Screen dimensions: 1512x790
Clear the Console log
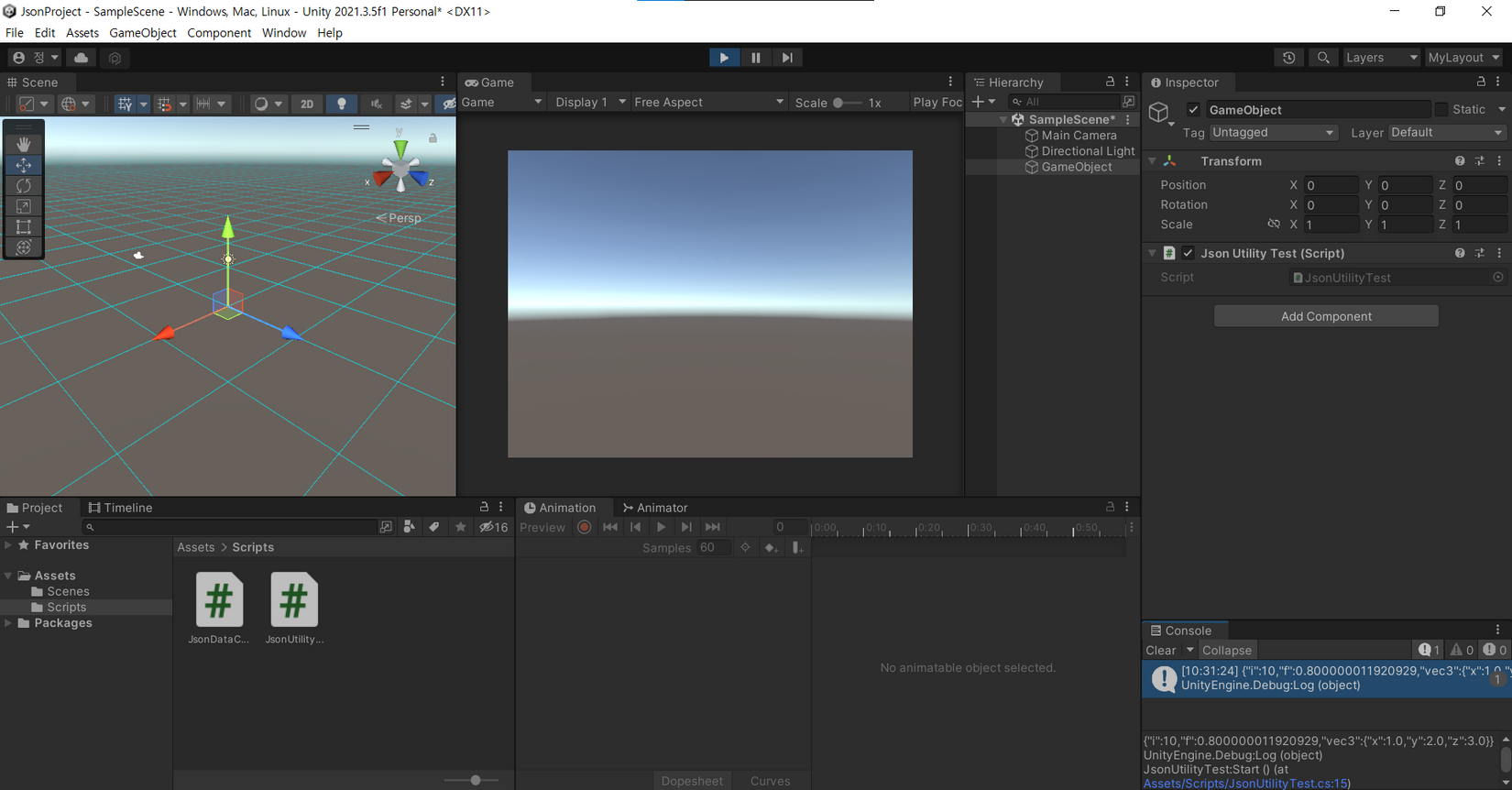coord(1160,650)
